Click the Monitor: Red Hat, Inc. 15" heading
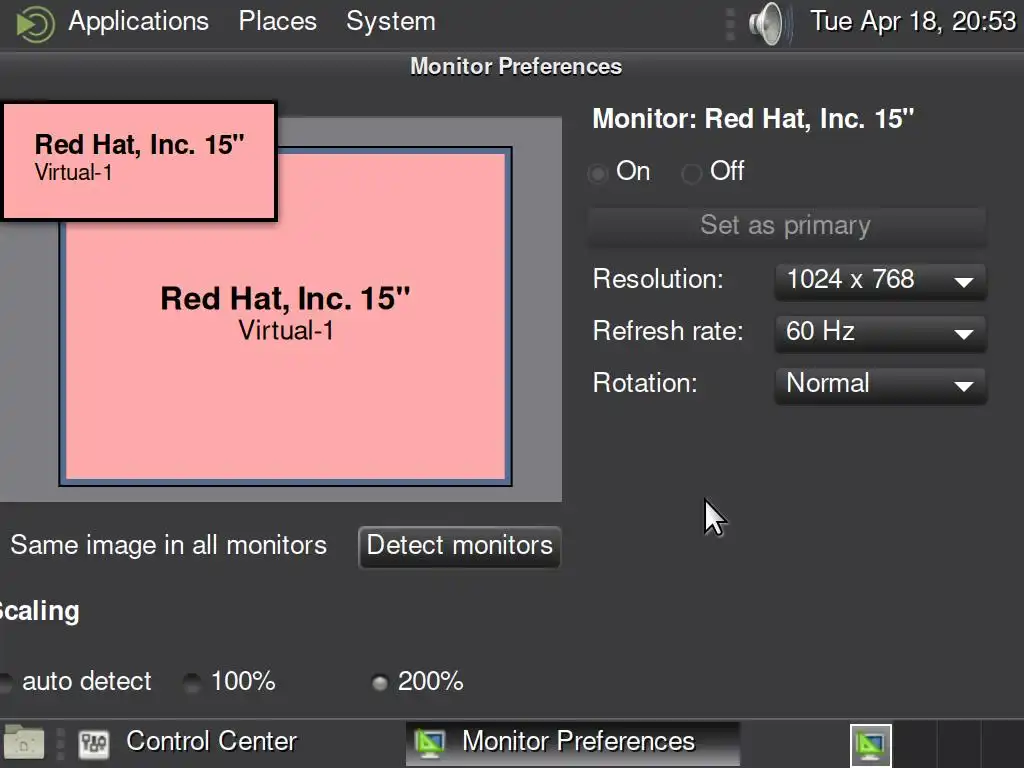The width and height of the screenshot is (1024, 768). pyautogui.click(x=753, y=120)
